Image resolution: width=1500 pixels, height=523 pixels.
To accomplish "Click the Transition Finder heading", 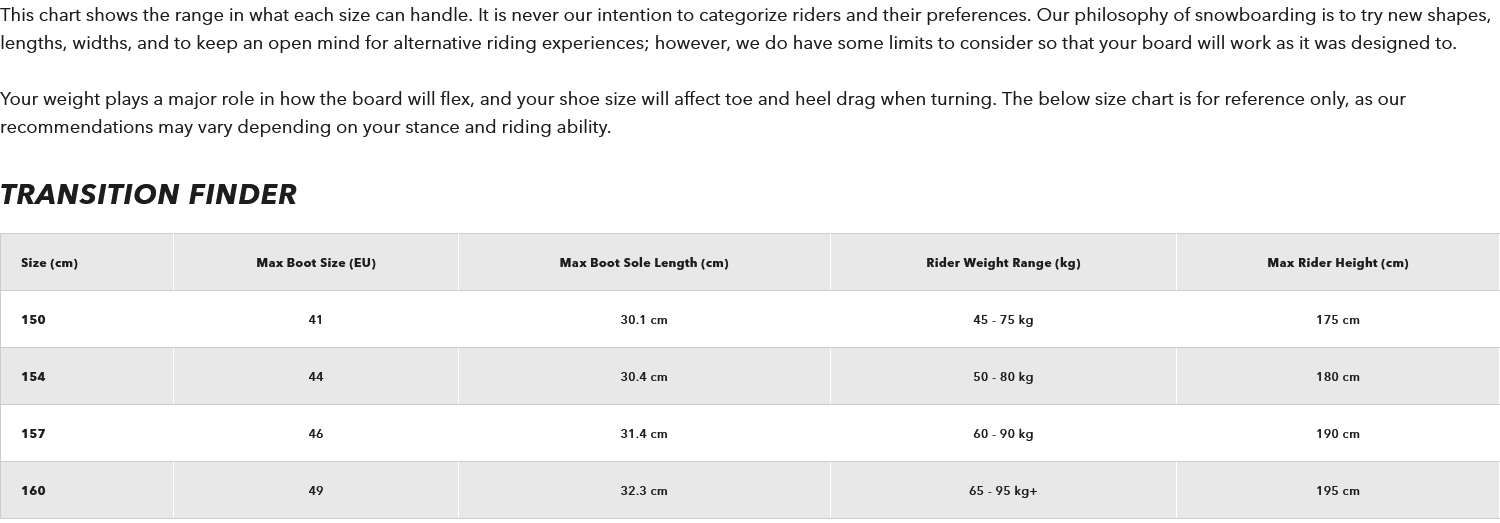I will [x=149, y=194].
